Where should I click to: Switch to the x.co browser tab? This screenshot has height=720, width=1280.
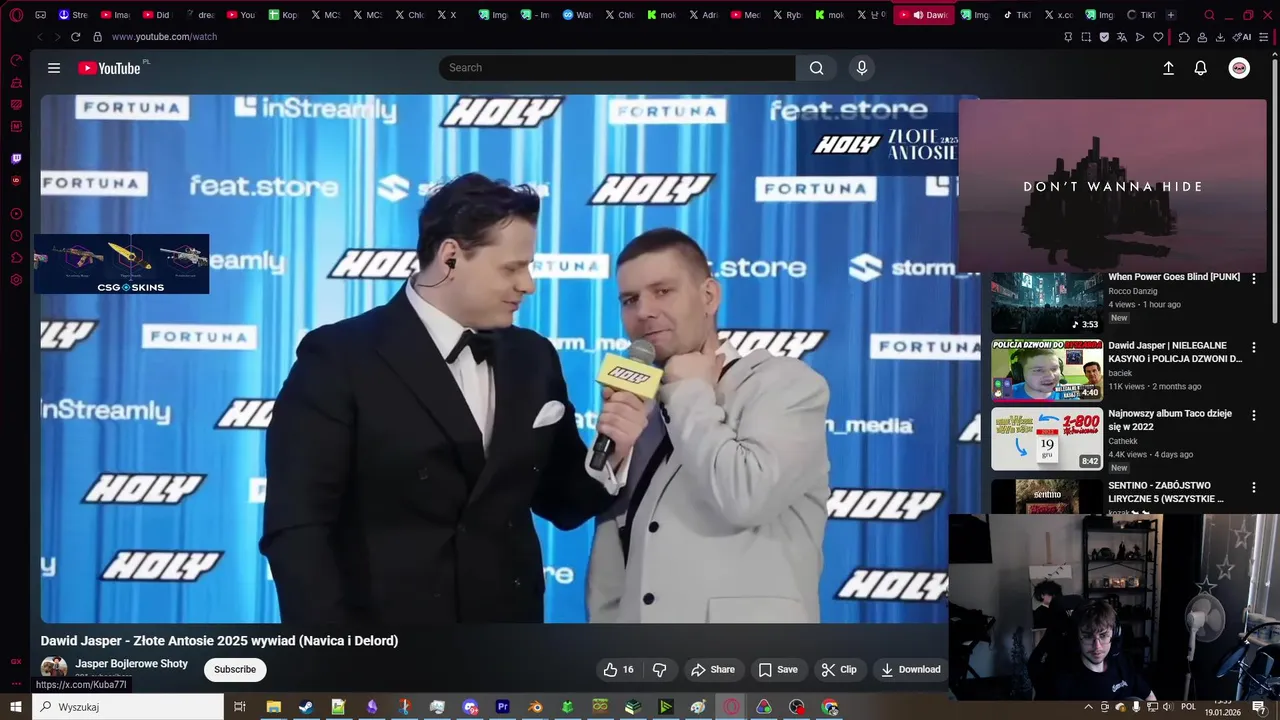pos(1058,15)
